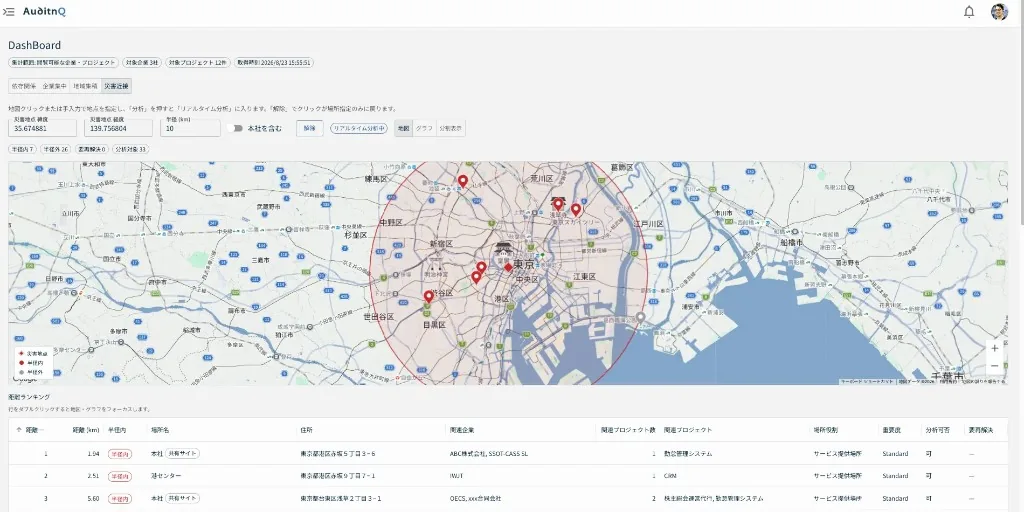Click the distance value 2.51
The width and height of the screenshot is (1024, 512).
[x=93, y=476]
